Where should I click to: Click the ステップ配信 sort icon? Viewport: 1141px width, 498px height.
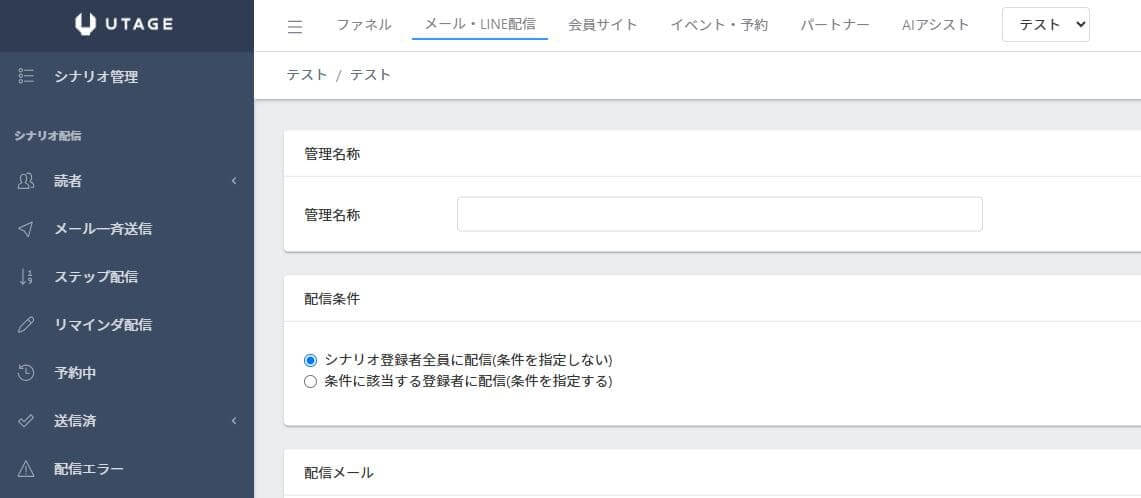point(25,277)
